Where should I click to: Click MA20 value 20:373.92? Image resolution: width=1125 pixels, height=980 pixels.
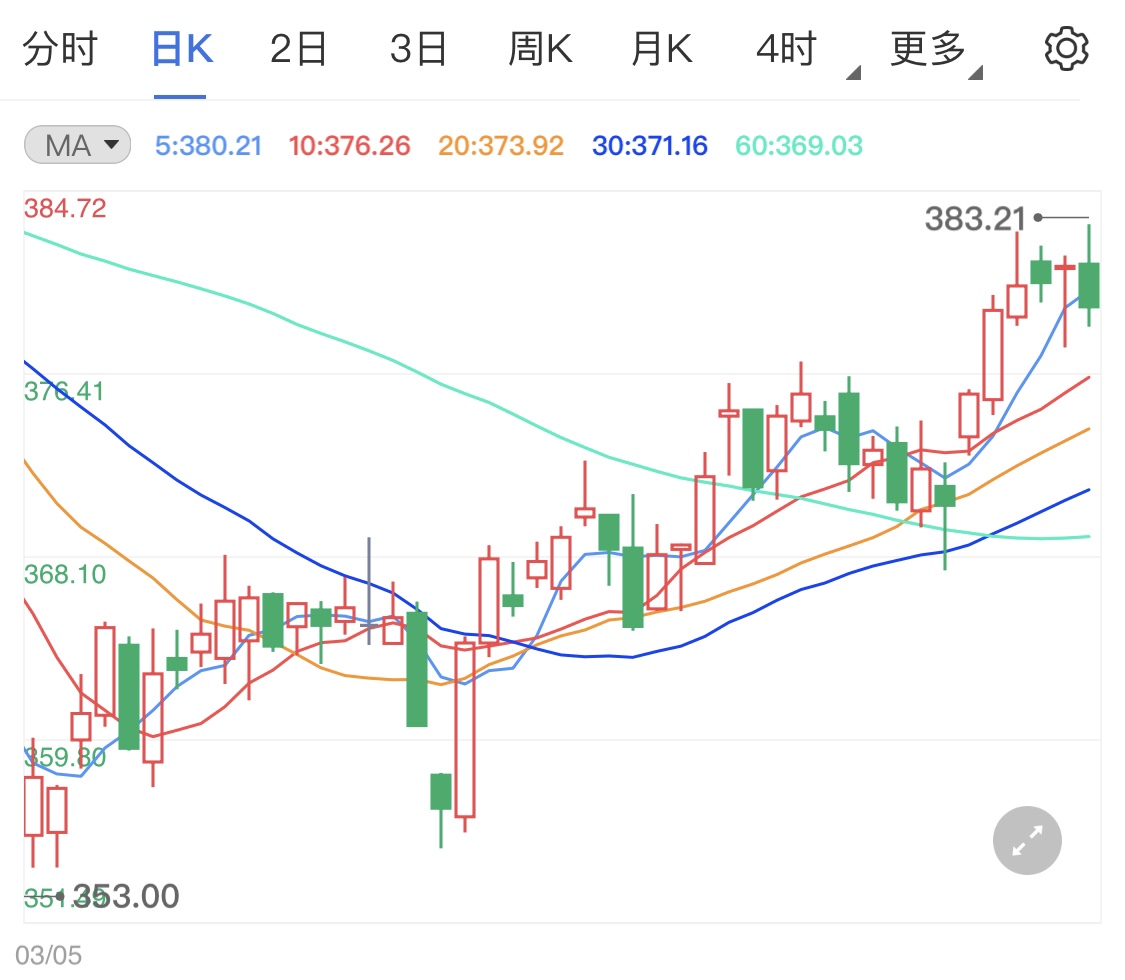click(501, 146)
